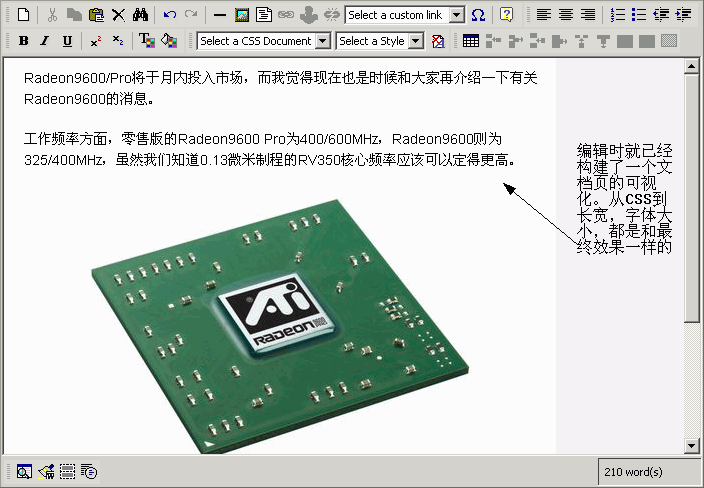Click inside the 'Select a Style' box
The height and width of the screenshot is (488, 704).
point(372,41)
